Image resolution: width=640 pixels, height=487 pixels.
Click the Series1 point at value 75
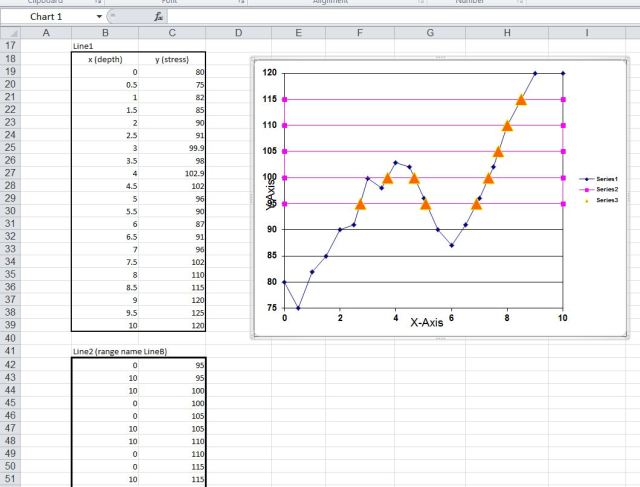(298, 308)
